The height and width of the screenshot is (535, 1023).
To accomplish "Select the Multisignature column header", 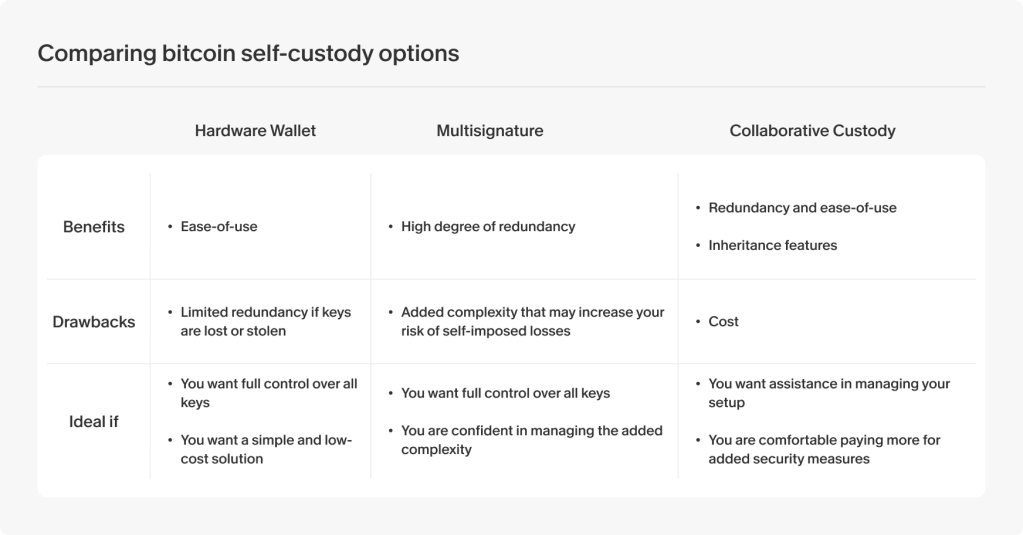I will [490, 130].
